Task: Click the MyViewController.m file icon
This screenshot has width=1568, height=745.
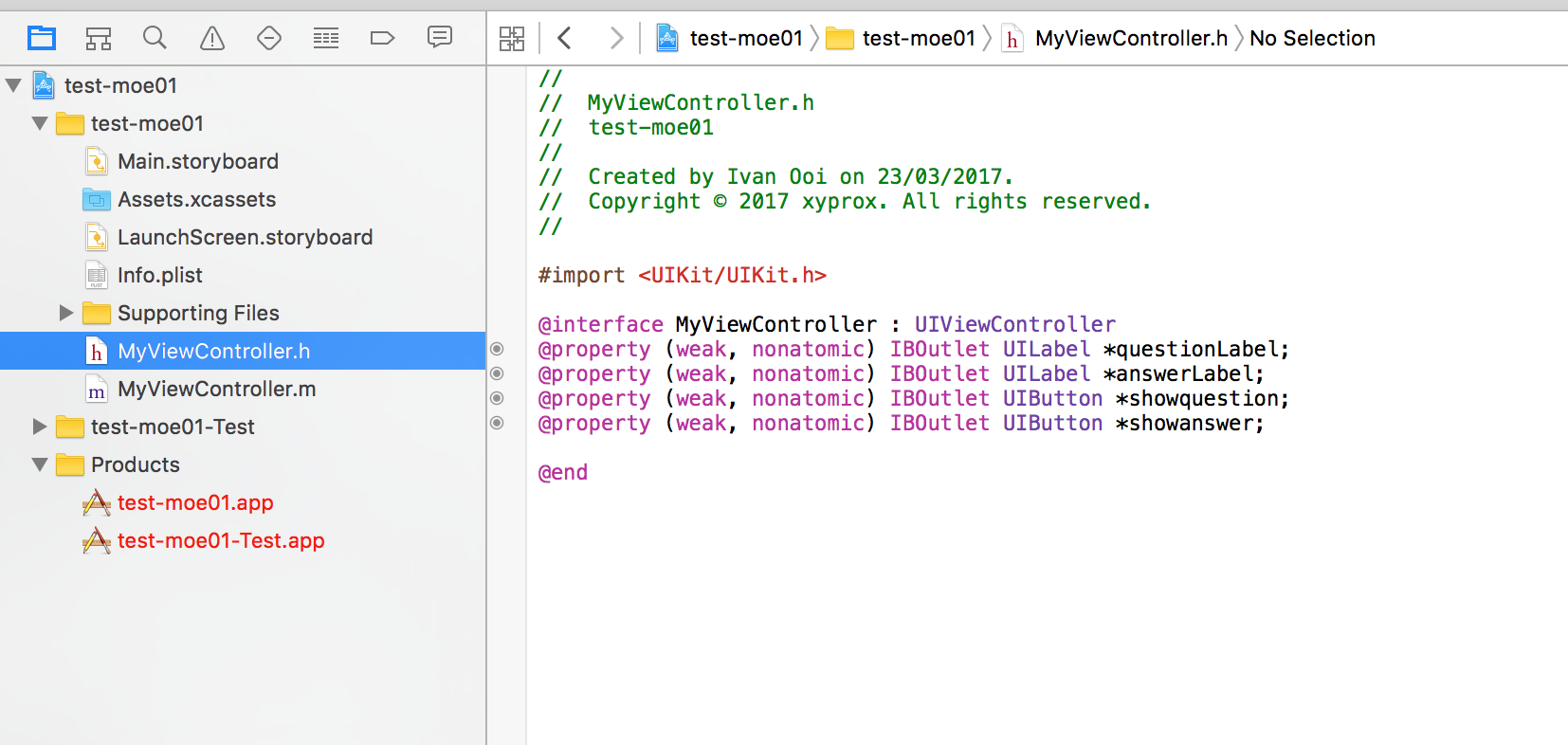Action: (x=97, y=389)
